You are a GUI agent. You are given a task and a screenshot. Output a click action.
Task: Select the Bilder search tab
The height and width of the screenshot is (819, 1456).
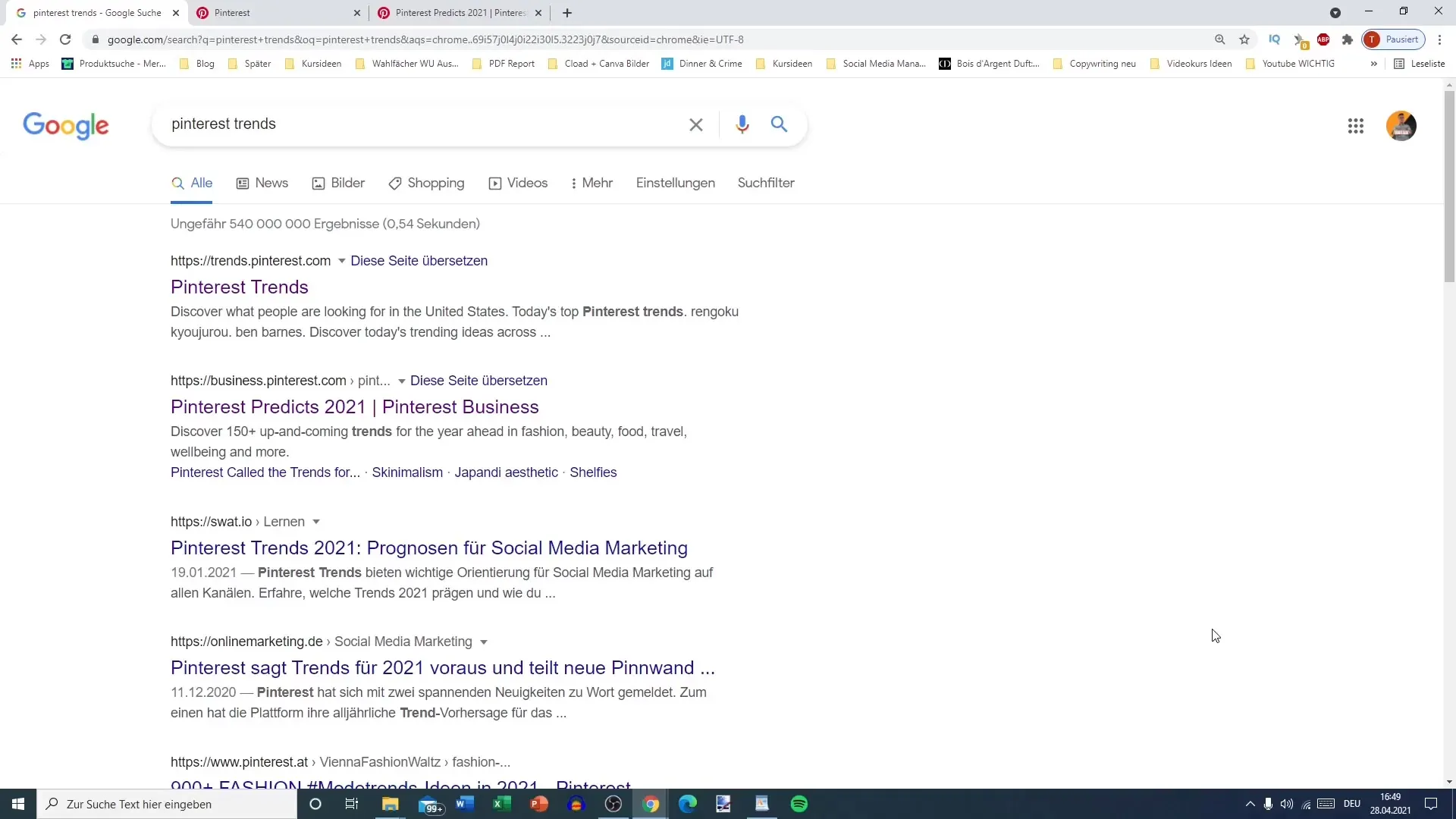[349, 183]
